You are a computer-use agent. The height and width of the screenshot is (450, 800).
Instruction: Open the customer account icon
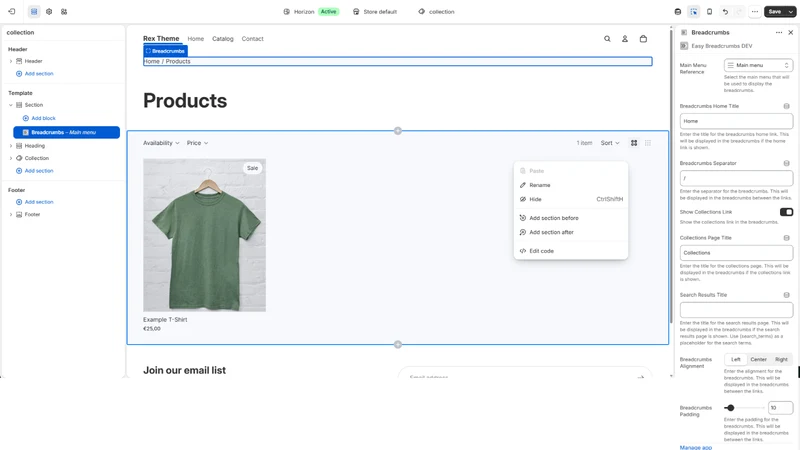coord(624,39)
